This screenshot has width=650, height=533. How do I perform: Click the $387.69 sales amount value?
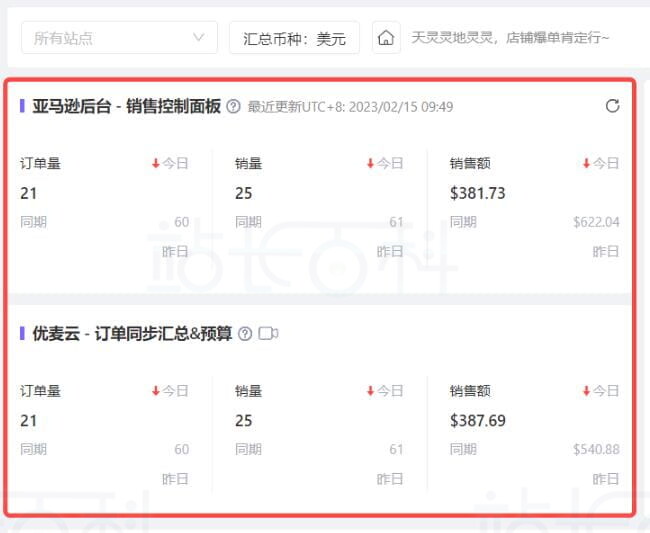pyautogui.click(x=478, y=421)
